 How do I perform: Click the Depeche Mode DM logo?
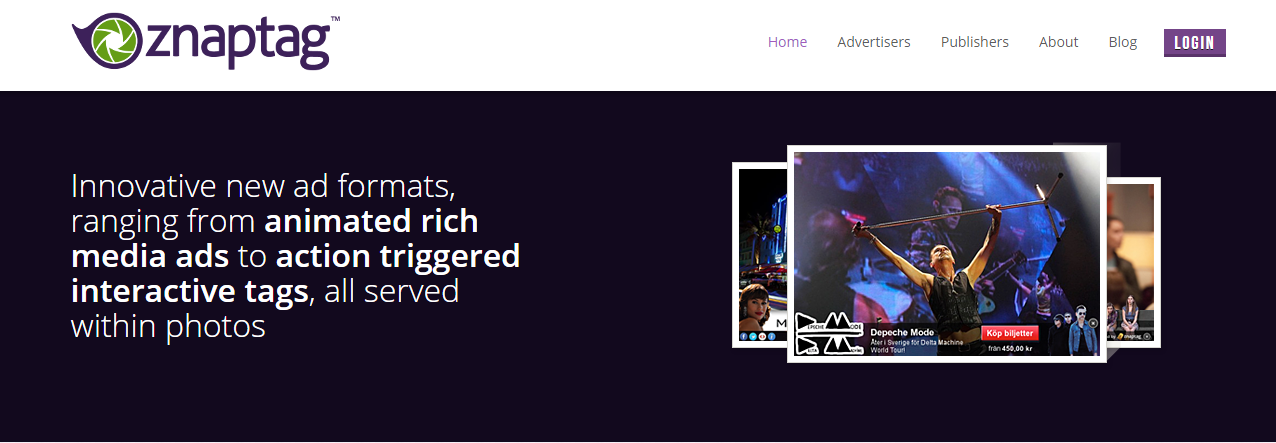[x=829, y=333]
